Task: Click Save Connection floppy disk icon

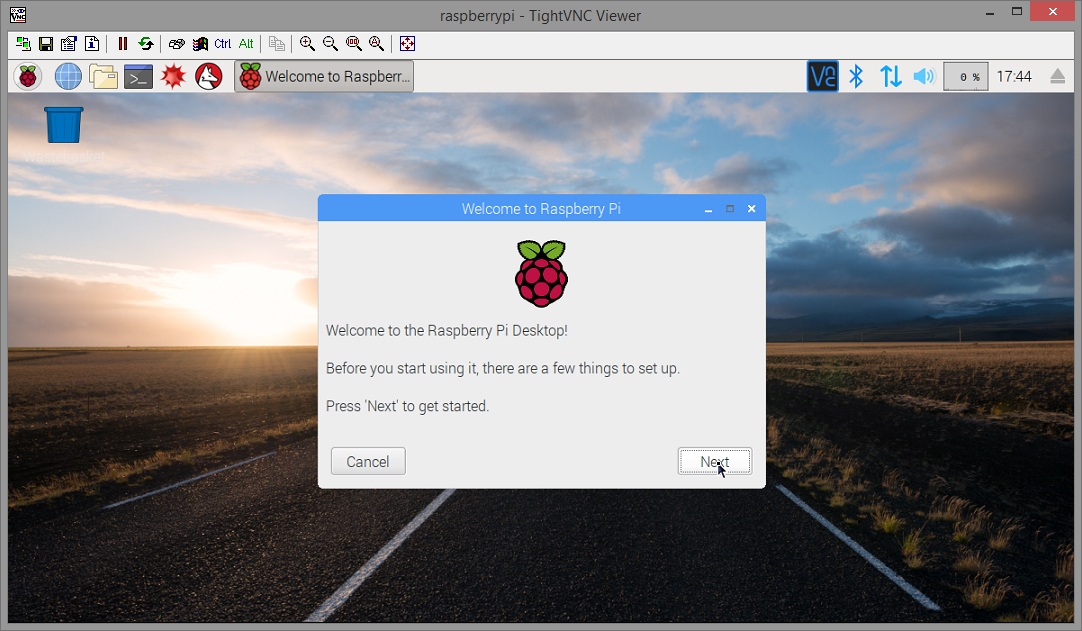Action: pyautogui.click(x=46, y=44)
